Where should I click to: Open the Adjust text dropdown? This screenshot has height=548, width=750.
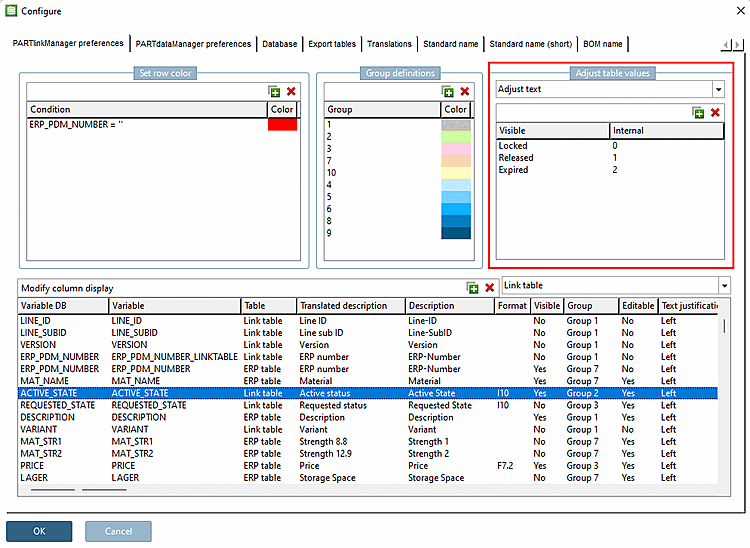click(717, 89)
